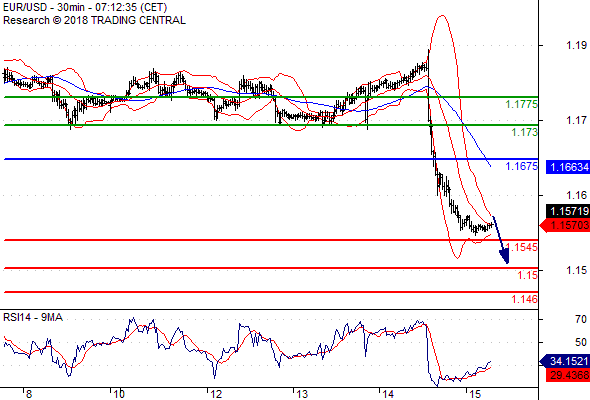Viewport: 590px width, 400px height.
Task: Select date marker 10 on time axis
Action: coord(119,394)
